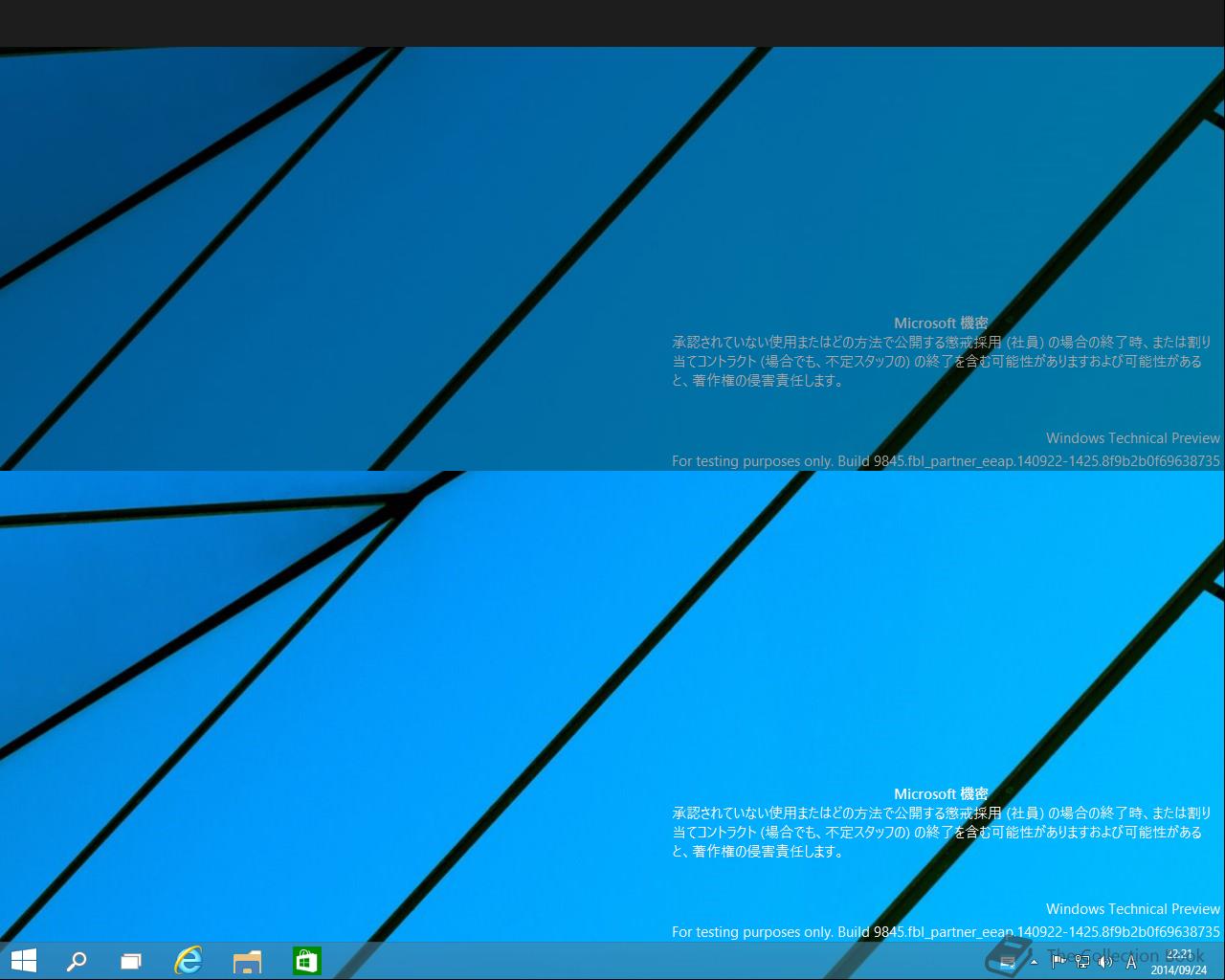Open the Windows Start button
The height and width of the screenshot is (980, 1225).
24,961
